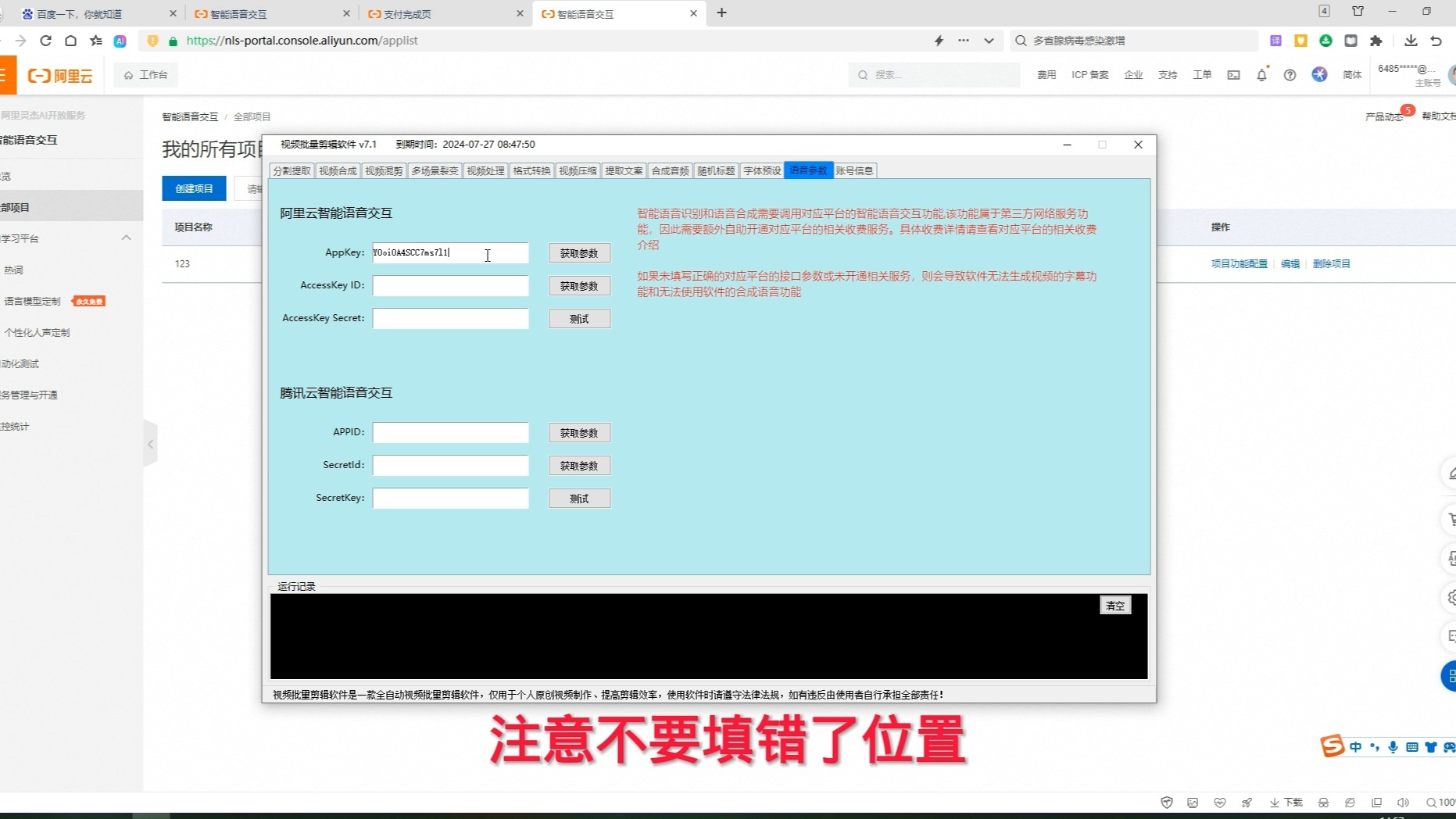Open 支持 menu in Aliyun header
The image size is (1456, 819).
click(1168, 75)
